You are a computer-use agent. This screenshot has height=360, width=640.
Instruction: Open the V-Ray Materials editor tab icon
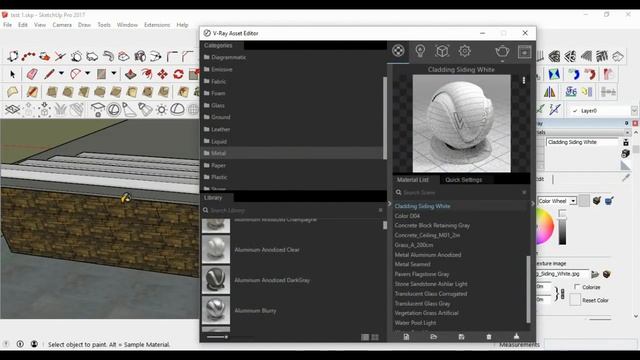[x=398, y=51]
